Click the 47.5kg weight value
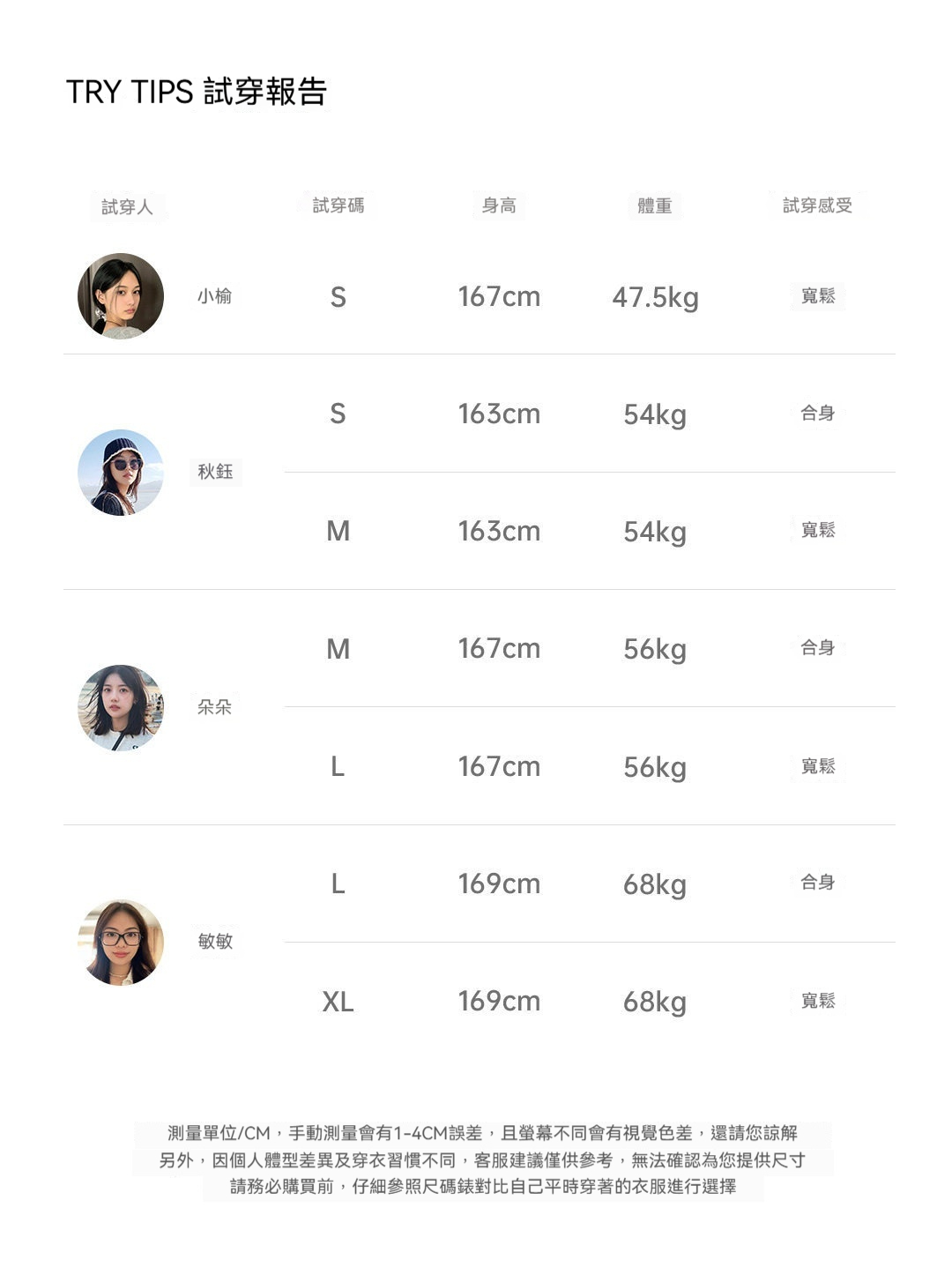This screenshot has width=952, height=1275. [655, 297]
